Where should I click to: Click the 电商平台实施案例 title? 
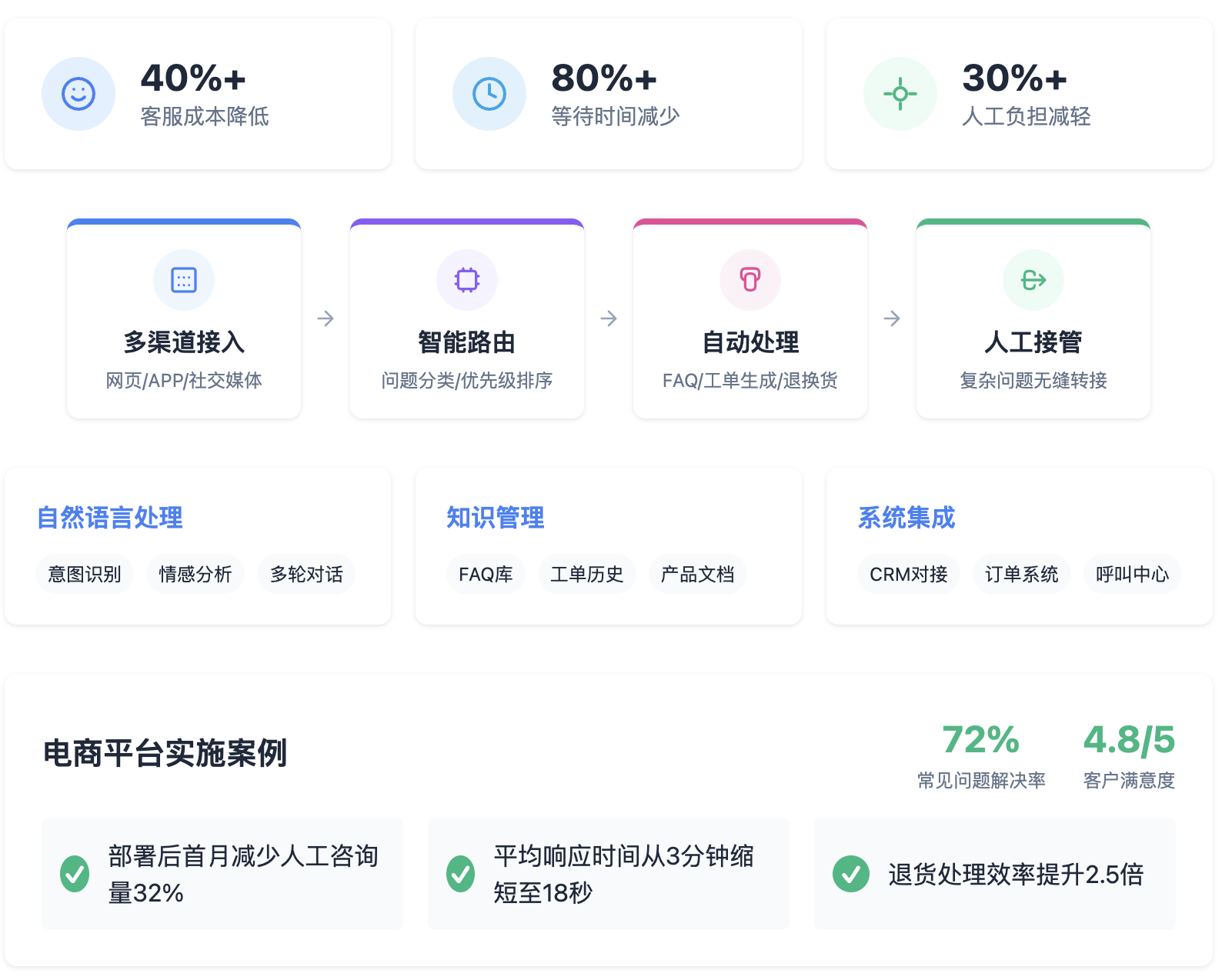point(165,753)
